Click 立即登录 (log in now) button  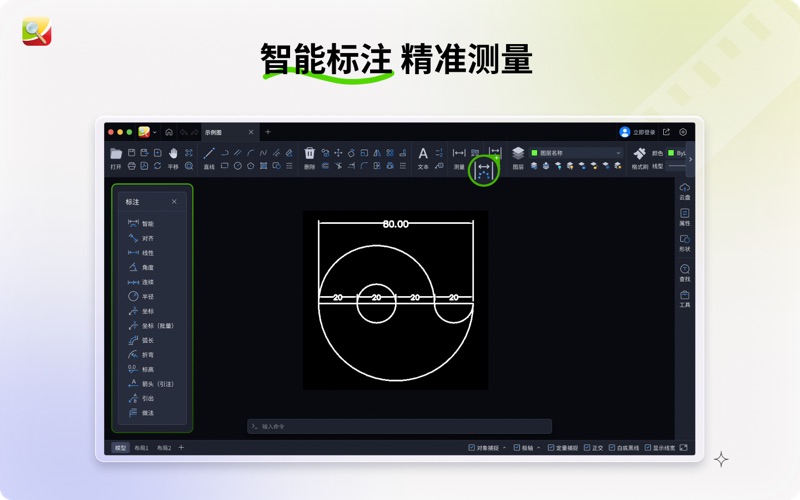(637, 132)
